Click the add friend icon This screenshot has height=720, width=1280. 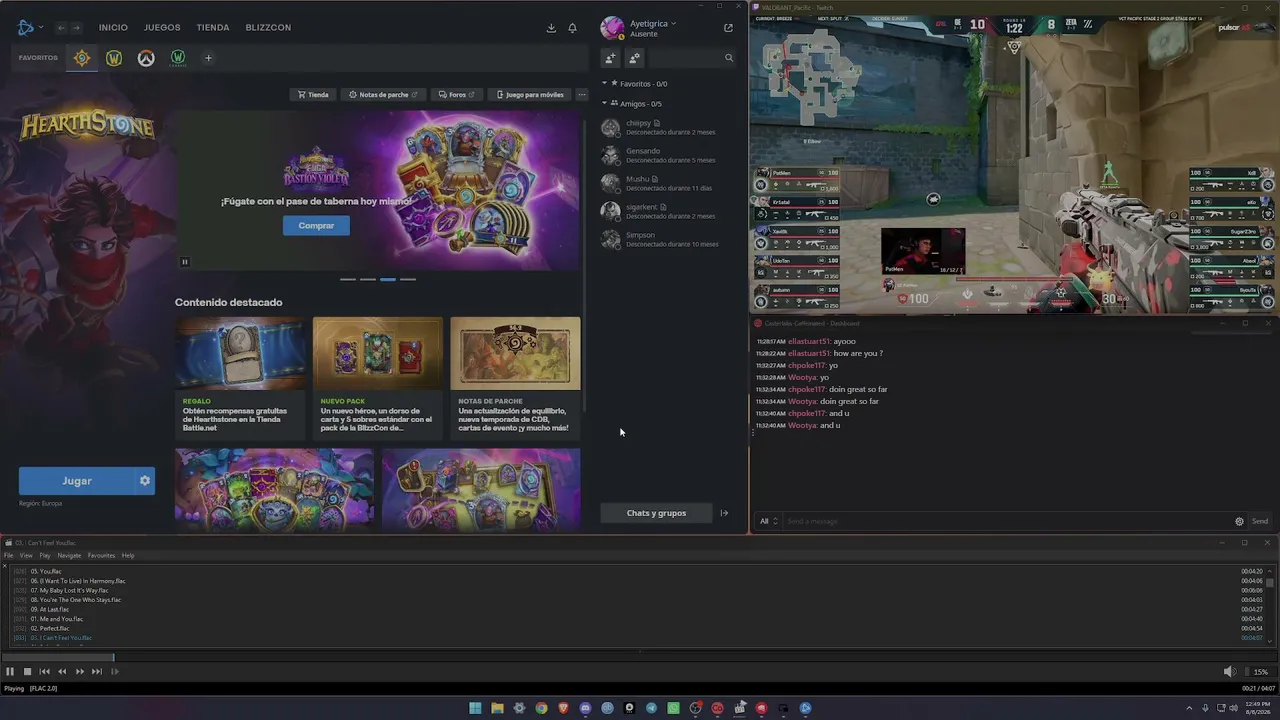[x=610, y=58]
